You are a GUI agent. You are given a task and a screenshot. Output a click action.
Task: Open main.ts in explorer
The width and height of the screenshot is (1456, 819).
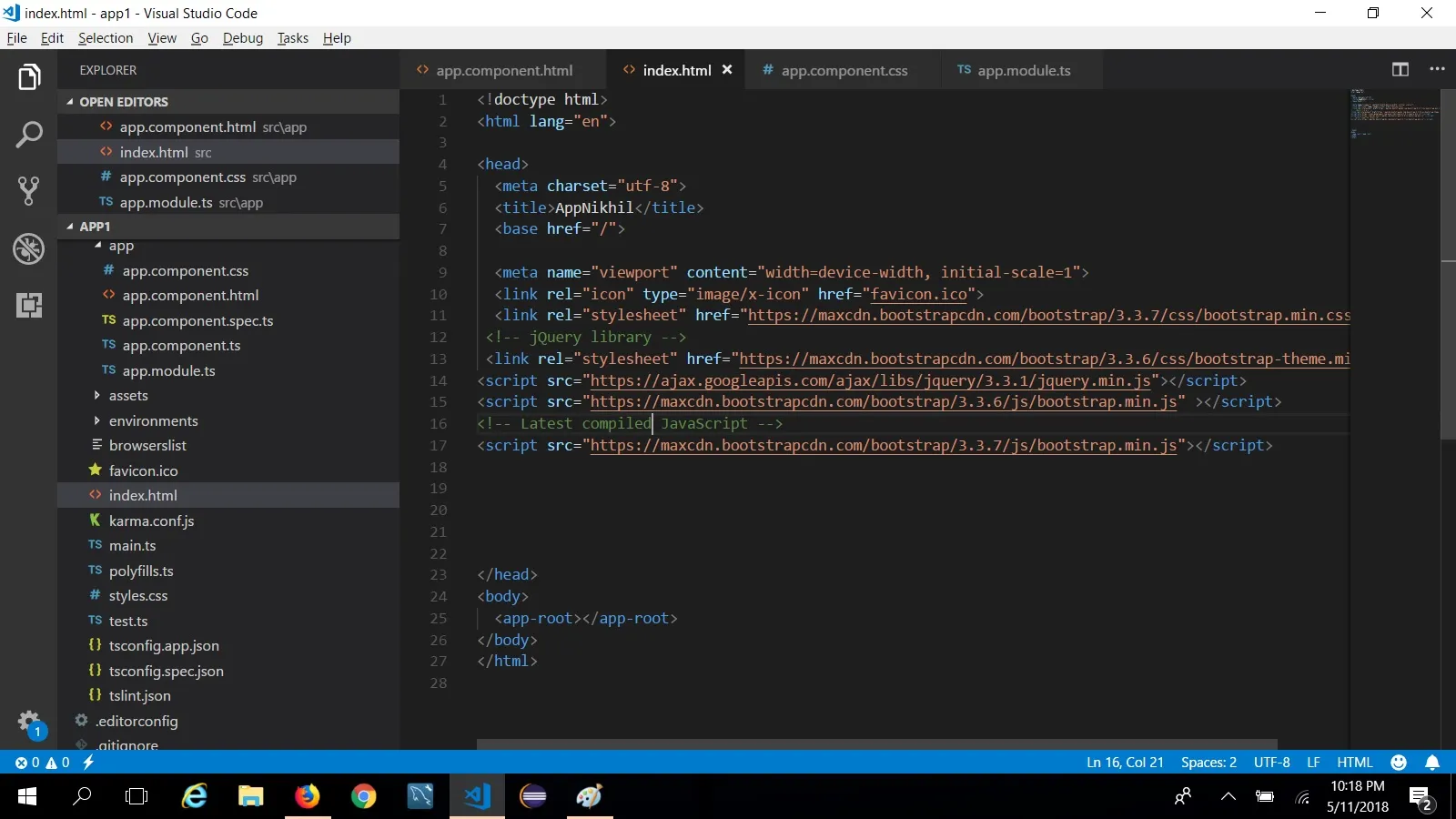coord(132,546)
